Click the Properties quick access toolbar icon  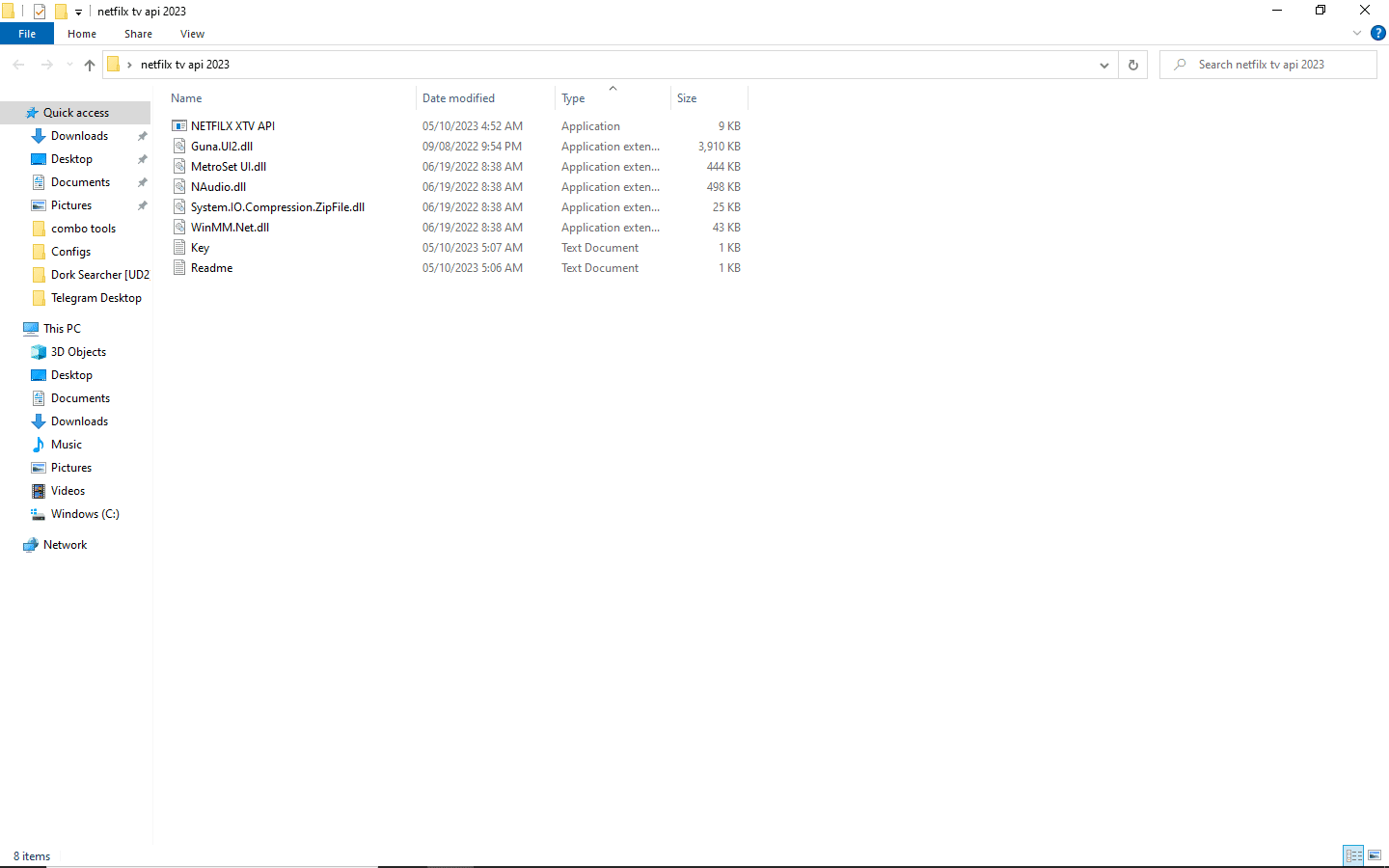tap(40, 12)
